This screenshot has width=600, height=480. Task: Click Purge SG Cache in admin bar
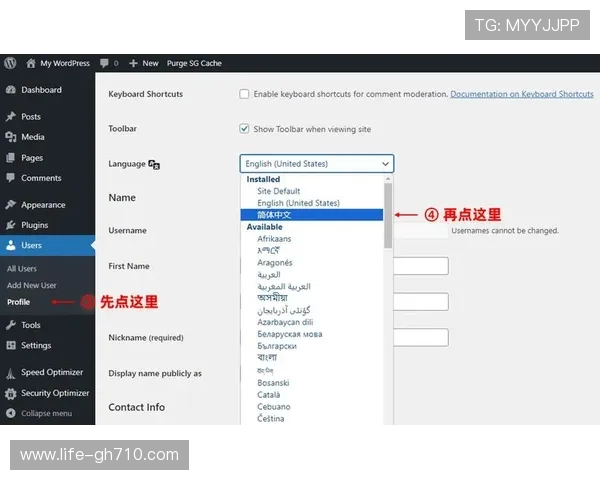point(195,63)
